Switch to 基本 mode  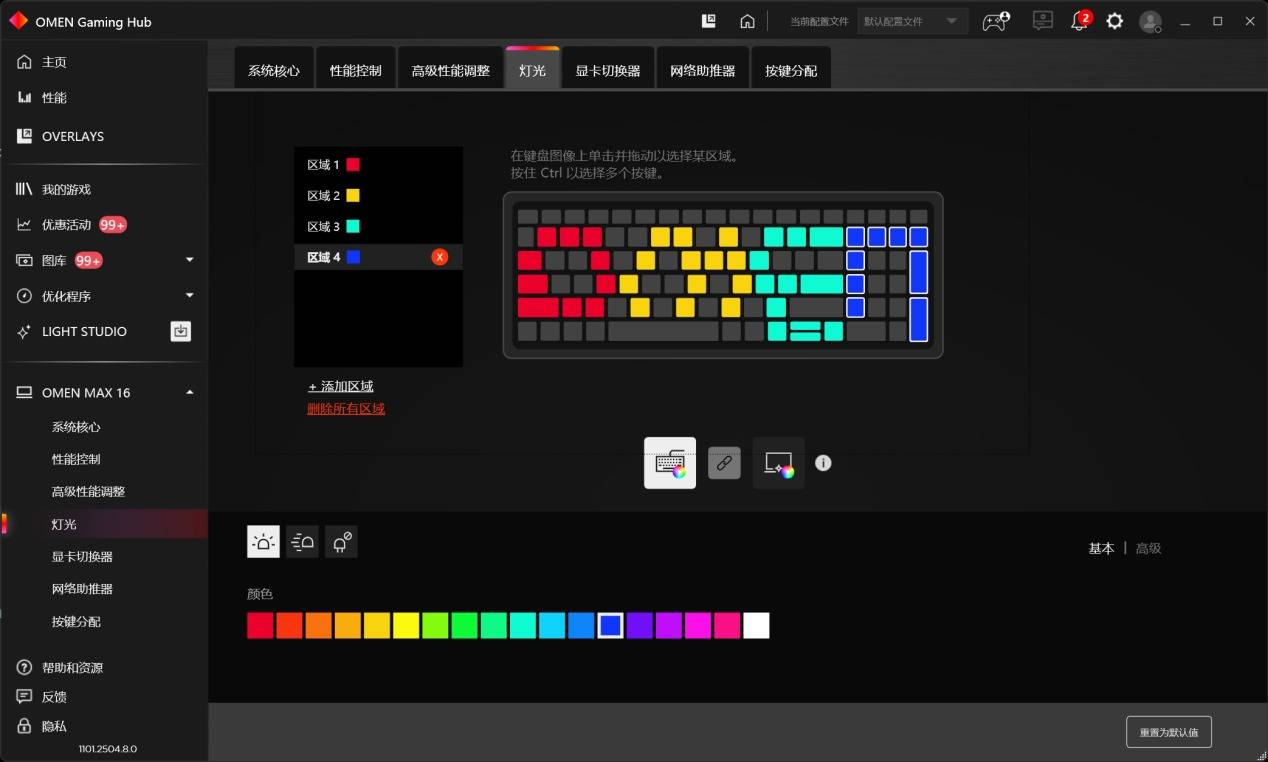point(1101,548)
